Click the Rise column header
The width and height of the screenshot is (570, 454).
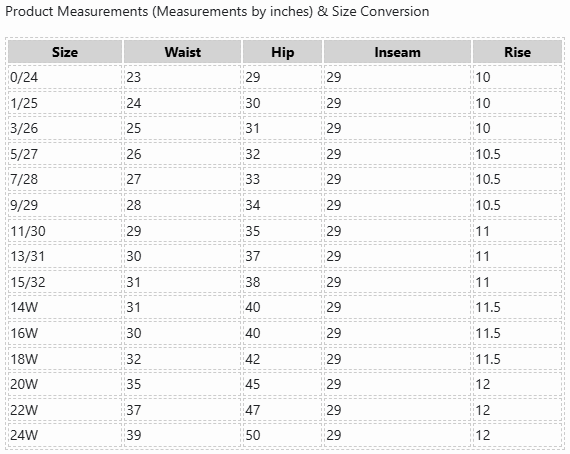coord(517,52)
